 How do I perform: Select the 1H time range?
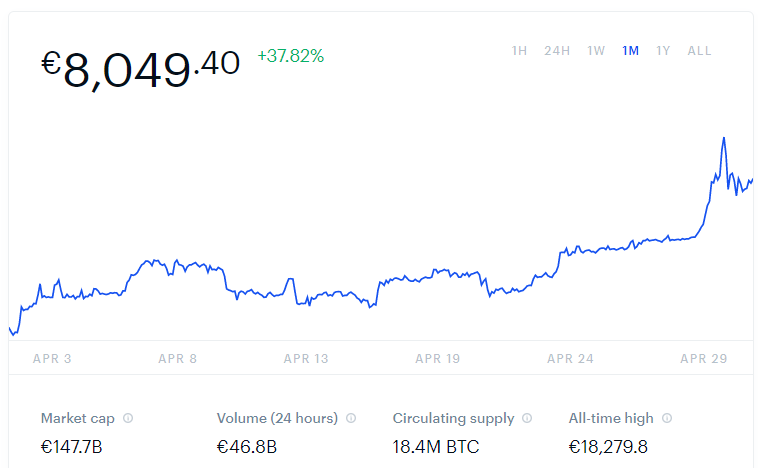point(519,51)
